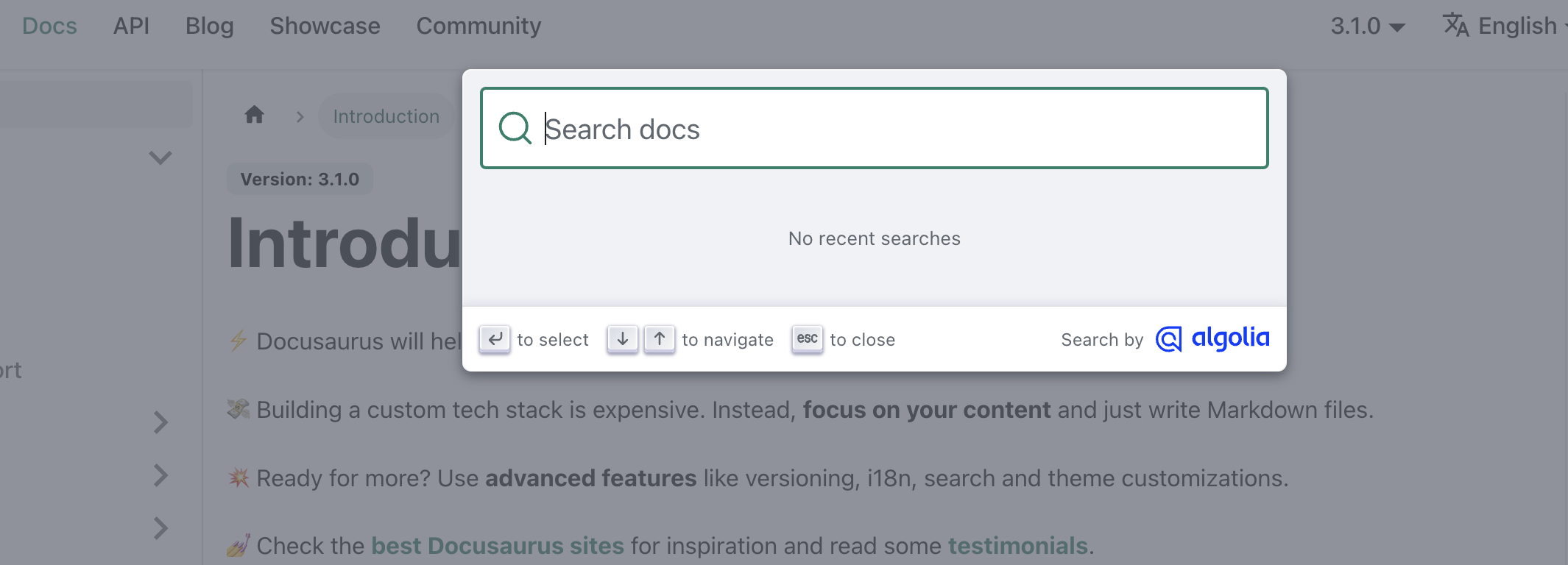Click the language translate icon

pyautogui.click(x=1455, y=25)
